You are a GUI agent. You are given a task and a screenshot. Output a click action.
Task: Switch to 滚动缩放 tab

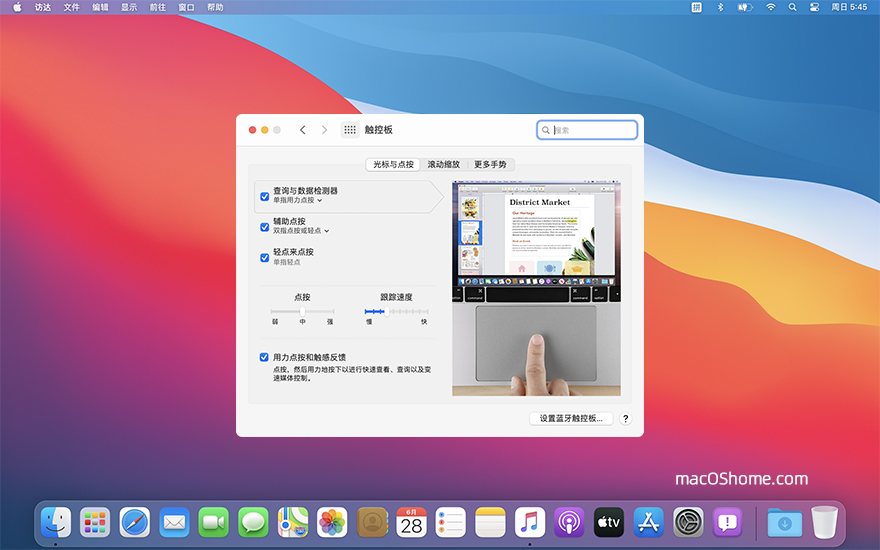(443, 164)
